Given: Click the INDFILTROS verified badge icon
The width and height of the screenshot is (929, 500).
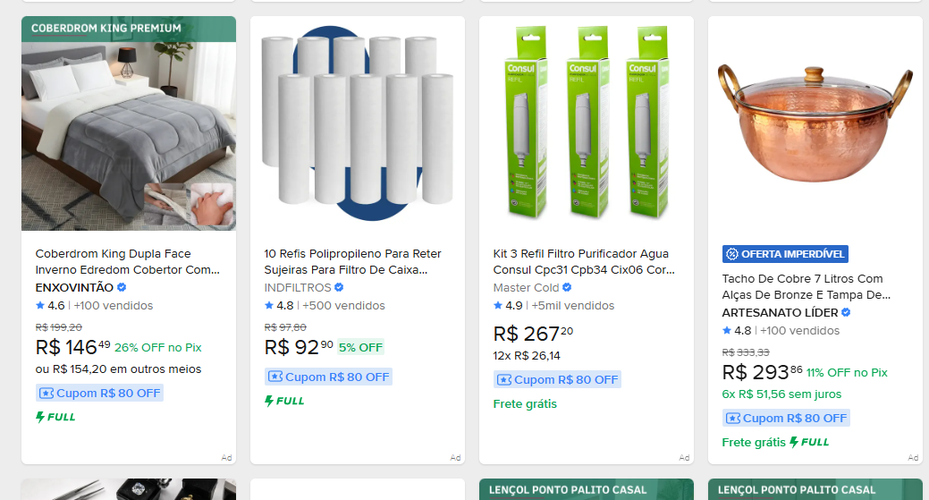Looking at the screenshot, I should (x=339, y=287).
